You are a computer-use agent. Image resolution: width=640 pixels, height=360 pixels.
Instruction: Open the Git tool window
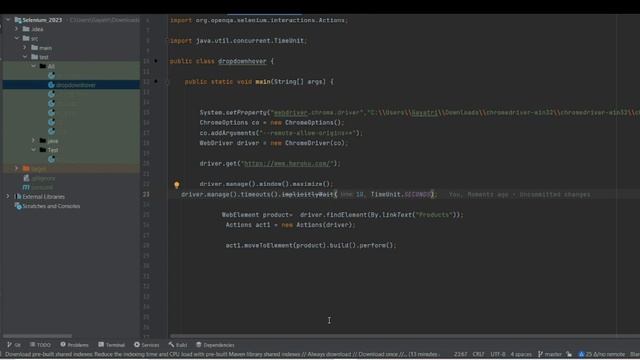[x=13, y=345]
